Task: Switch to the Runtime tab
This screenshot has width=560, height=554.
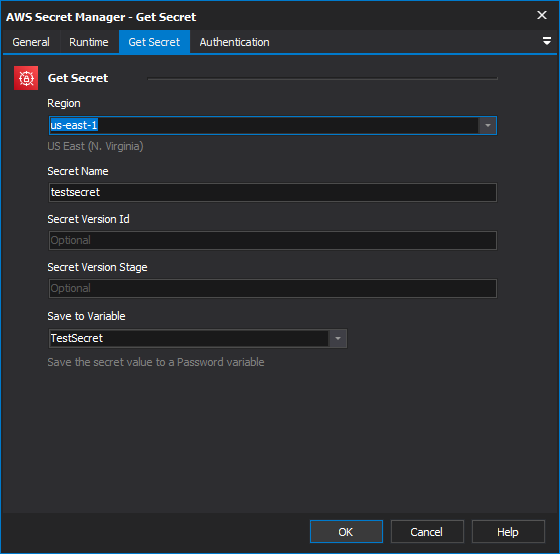Action: point(89,42)
